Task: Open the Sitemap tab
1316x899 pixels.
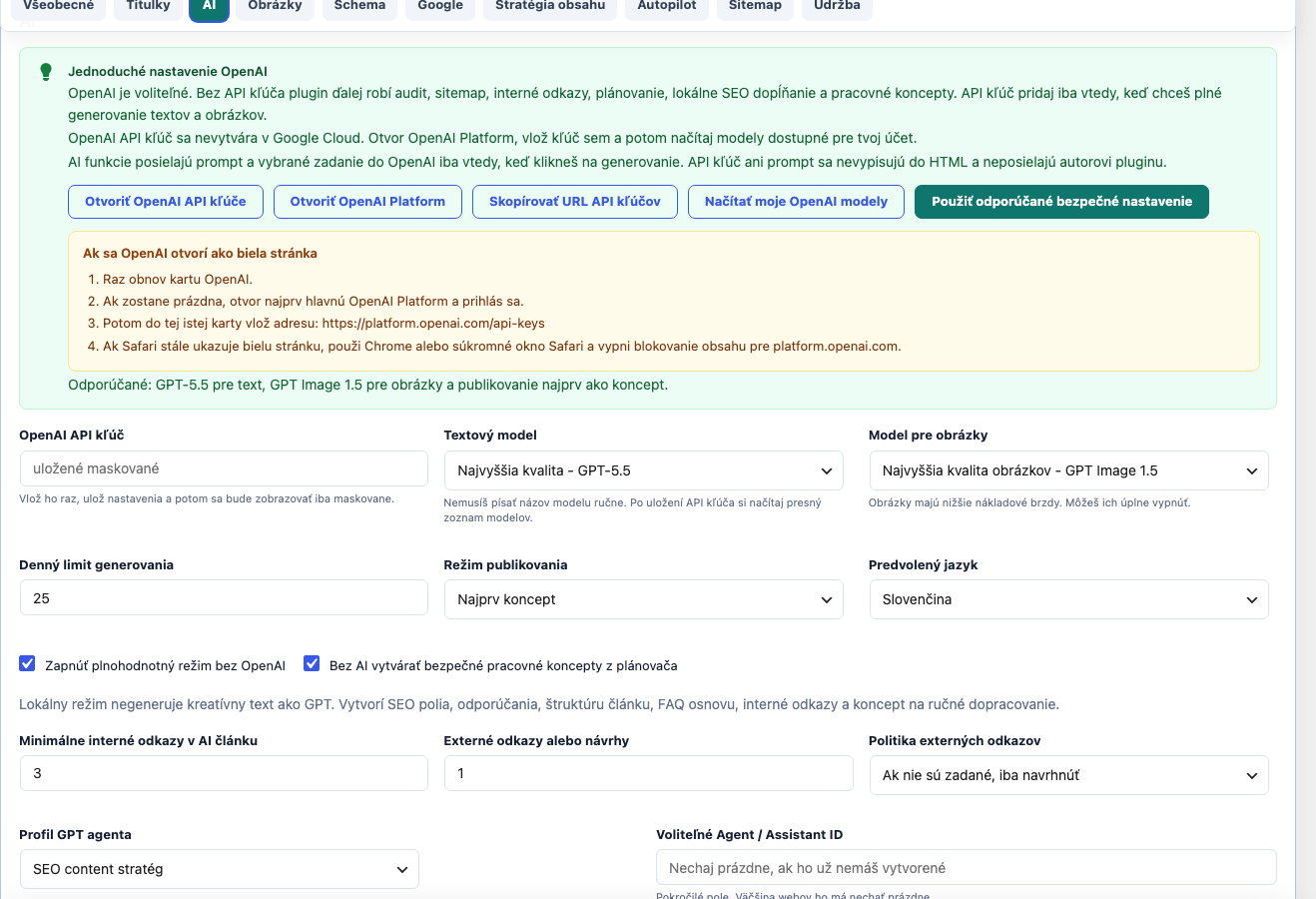Action: pos(756,6)
